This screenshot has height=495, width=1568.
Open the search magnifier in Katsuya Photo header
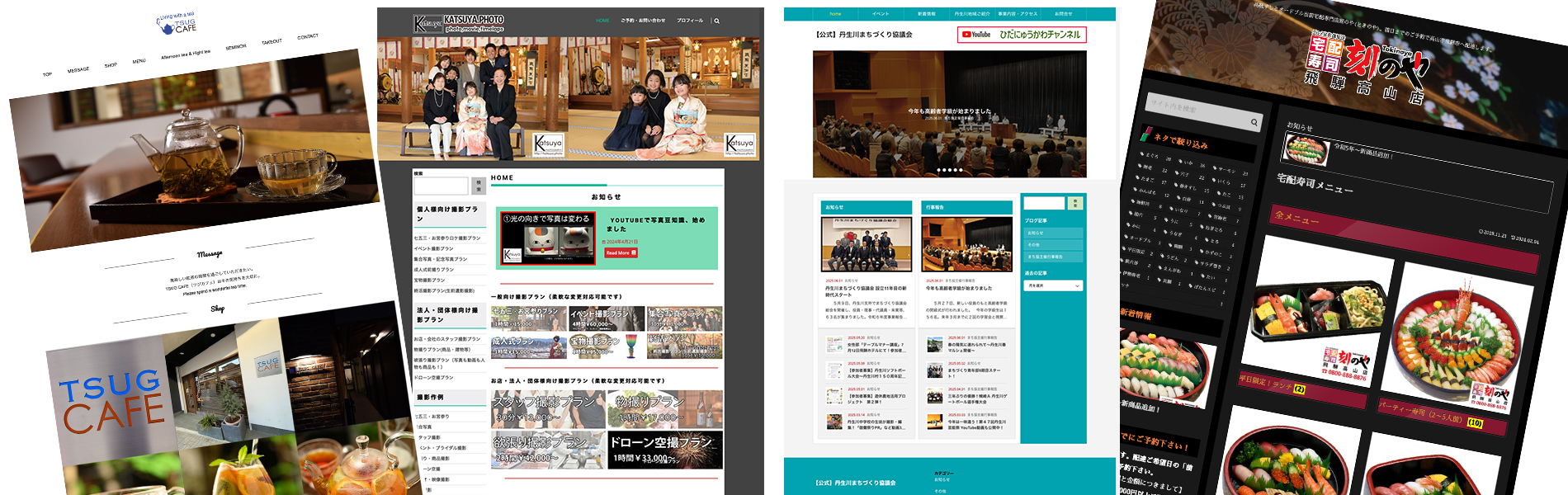pyautogui.click(x=716, y=21)
